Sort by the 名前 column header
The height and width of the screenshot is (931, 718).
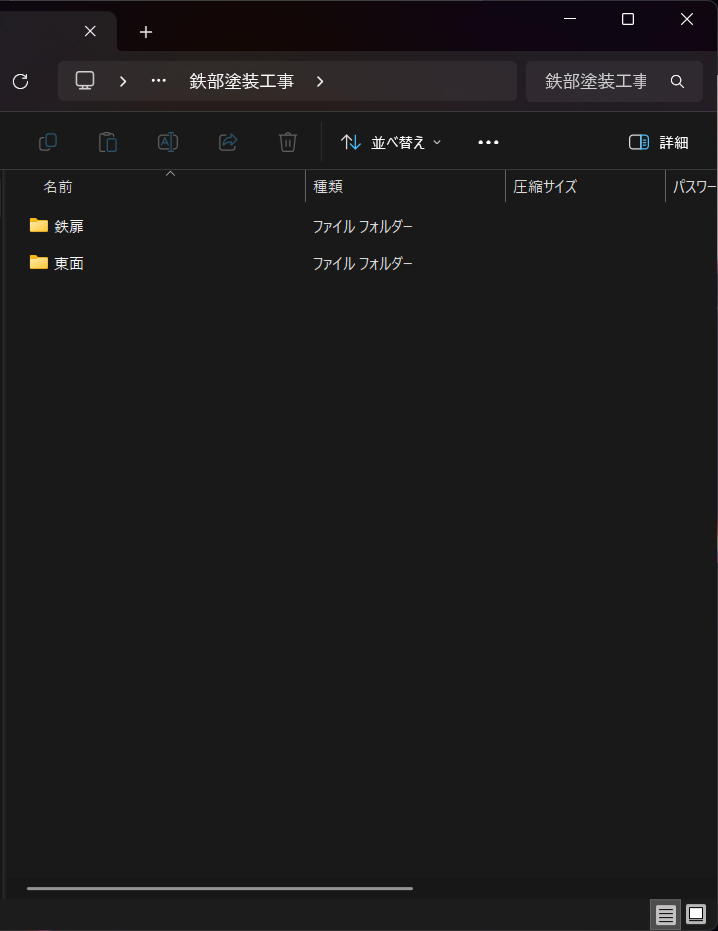click(58, 187)
